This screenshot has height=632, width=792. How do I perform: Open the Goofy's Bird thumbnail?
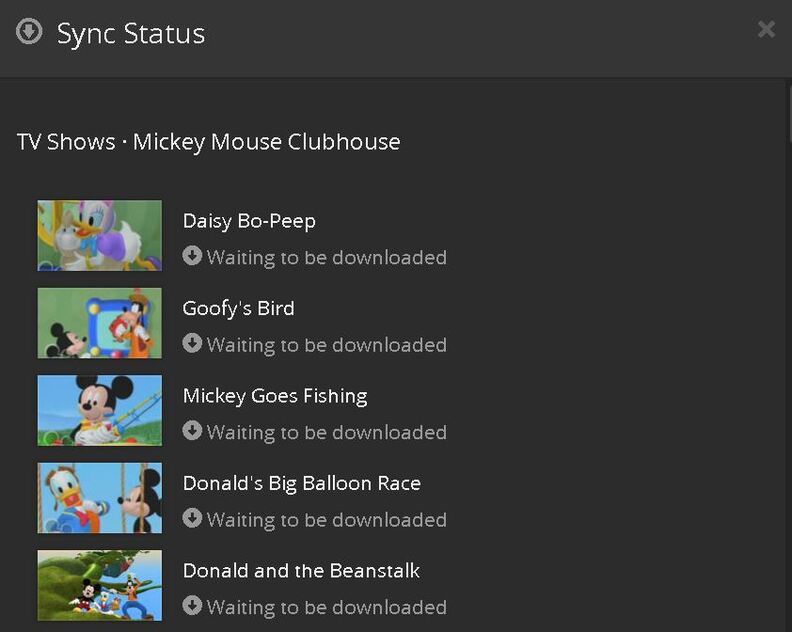[100, 323]
